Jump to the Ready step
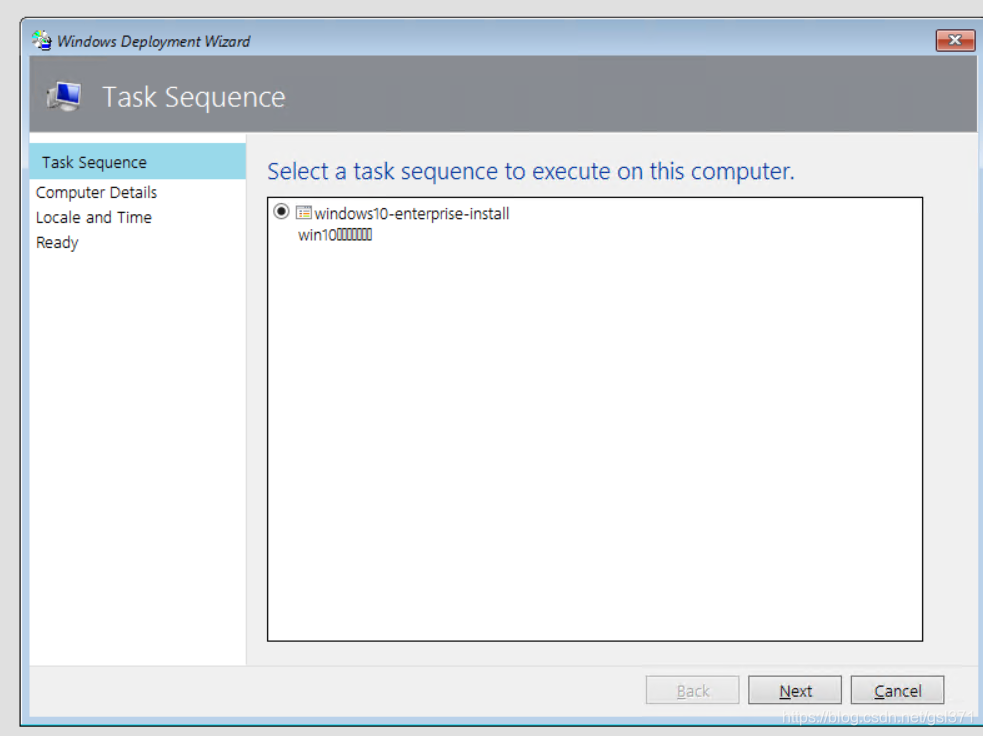 pyautogui.click(x=57, y=243)
